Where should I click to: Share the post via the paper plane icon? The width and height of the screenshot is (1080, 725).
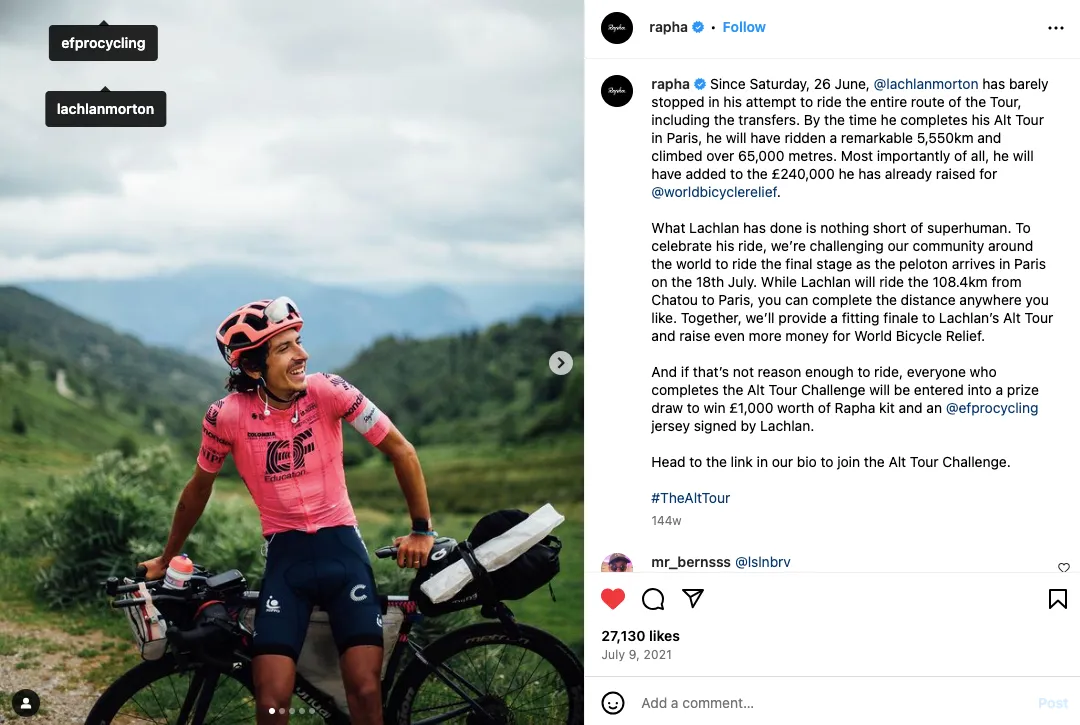tap(692, 598)
